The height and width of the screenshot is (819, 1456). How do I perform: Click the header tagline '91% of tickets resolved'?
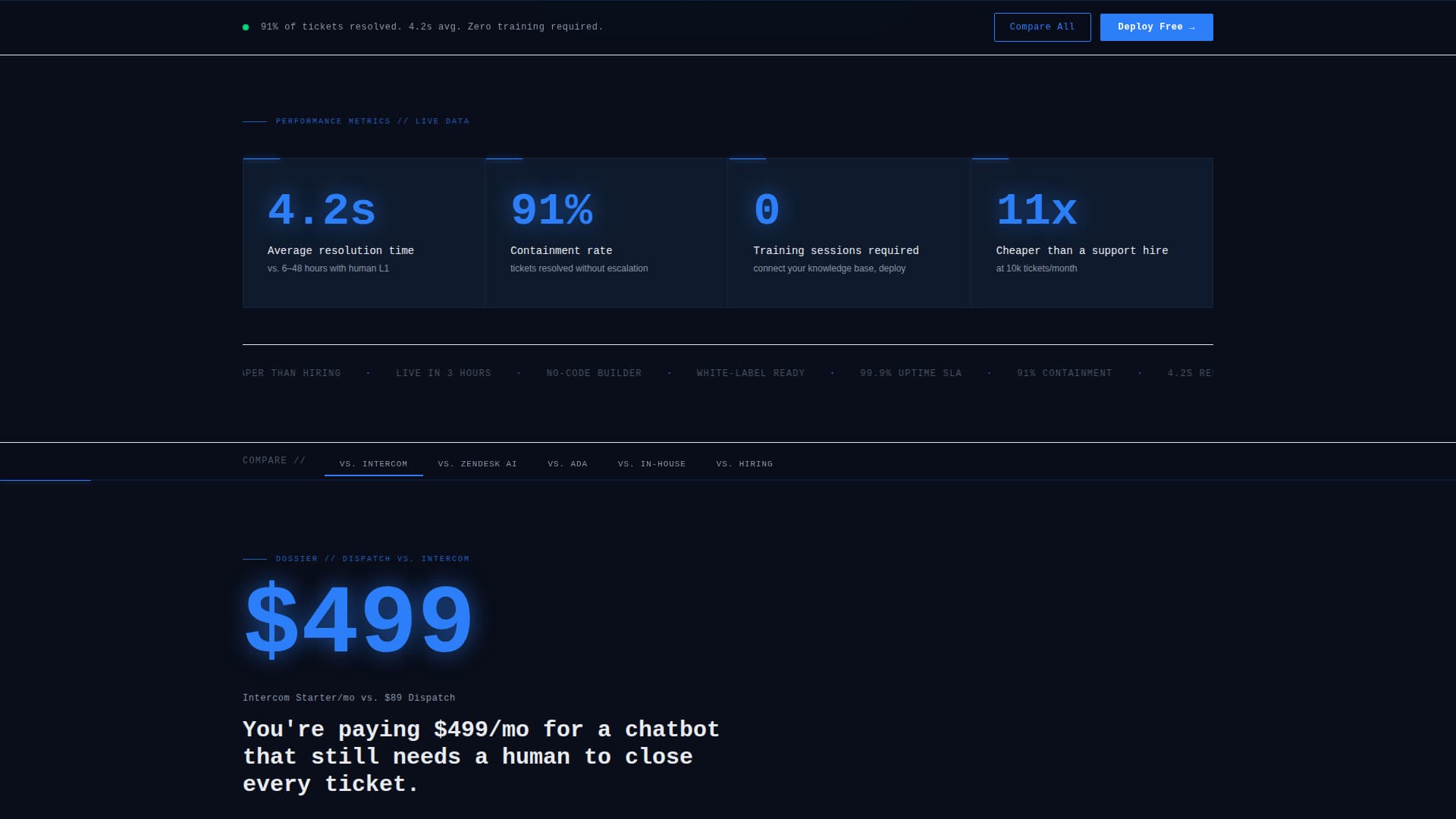pyautogui.click(x=432, y=27)
